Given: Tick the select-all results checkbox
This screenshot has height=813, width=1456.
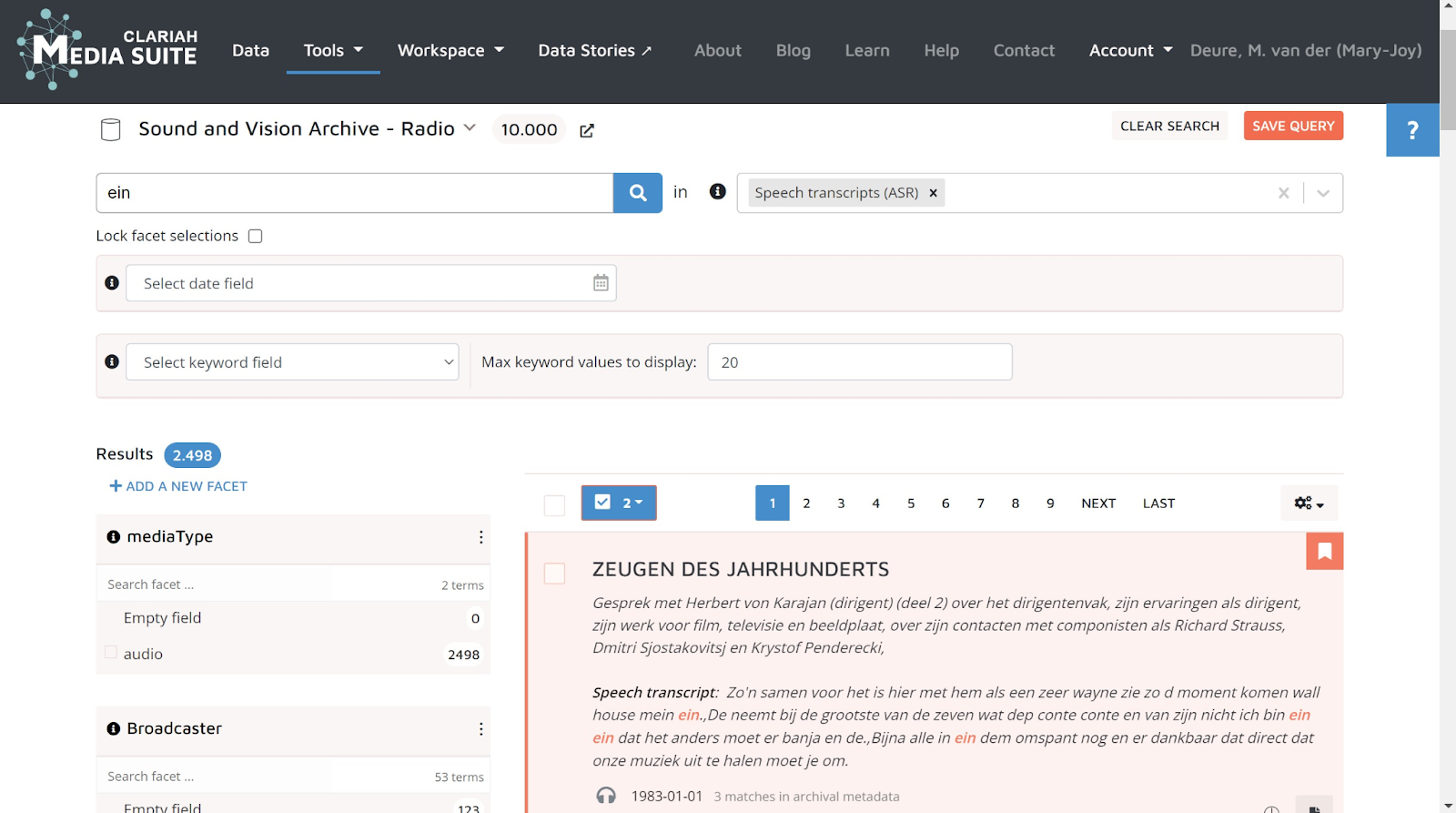Looking at the screenshot, I should click(x=554, y=505).
